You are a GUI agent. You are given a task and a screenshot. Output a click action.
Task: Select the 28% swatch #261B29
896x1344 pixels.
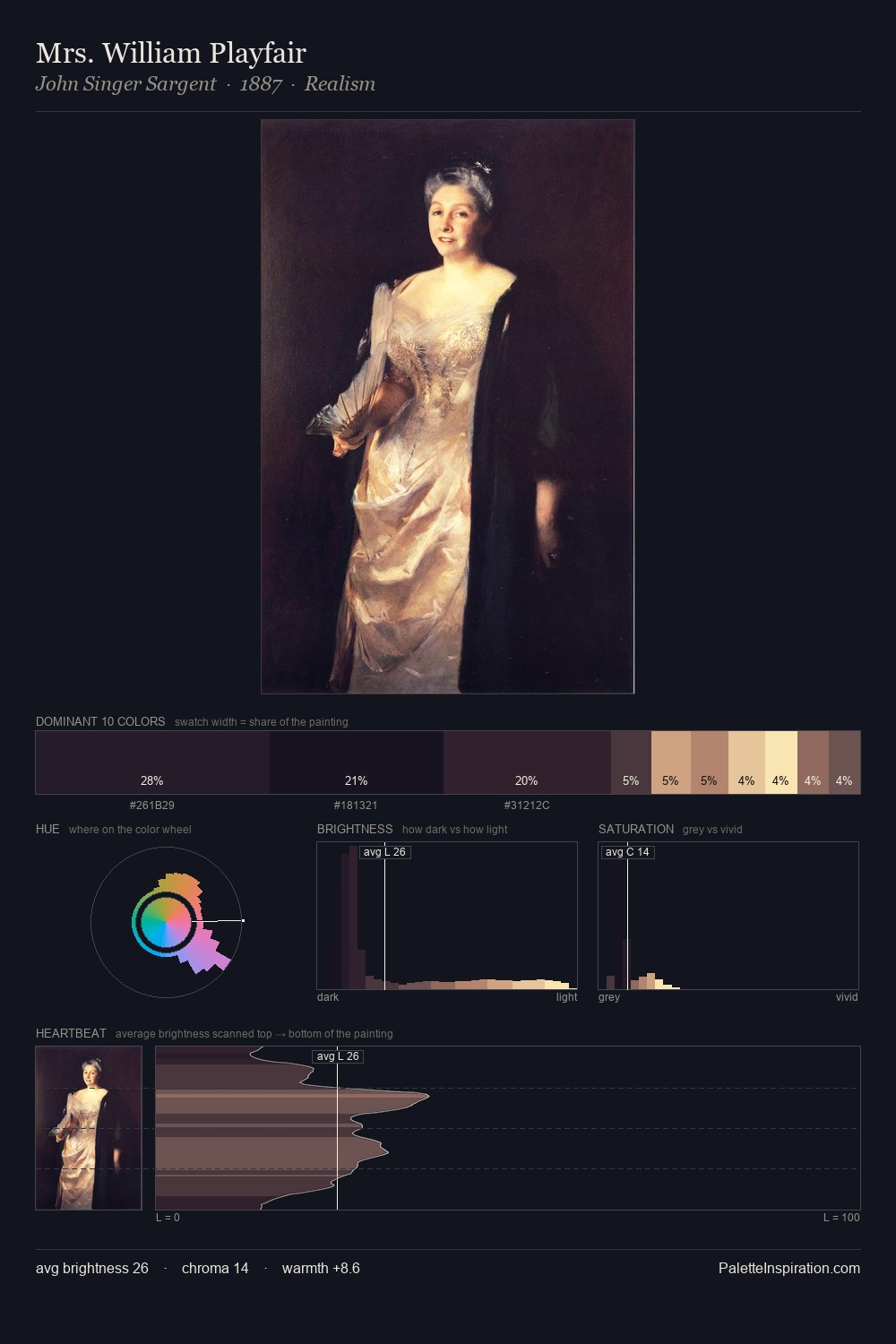152,762
